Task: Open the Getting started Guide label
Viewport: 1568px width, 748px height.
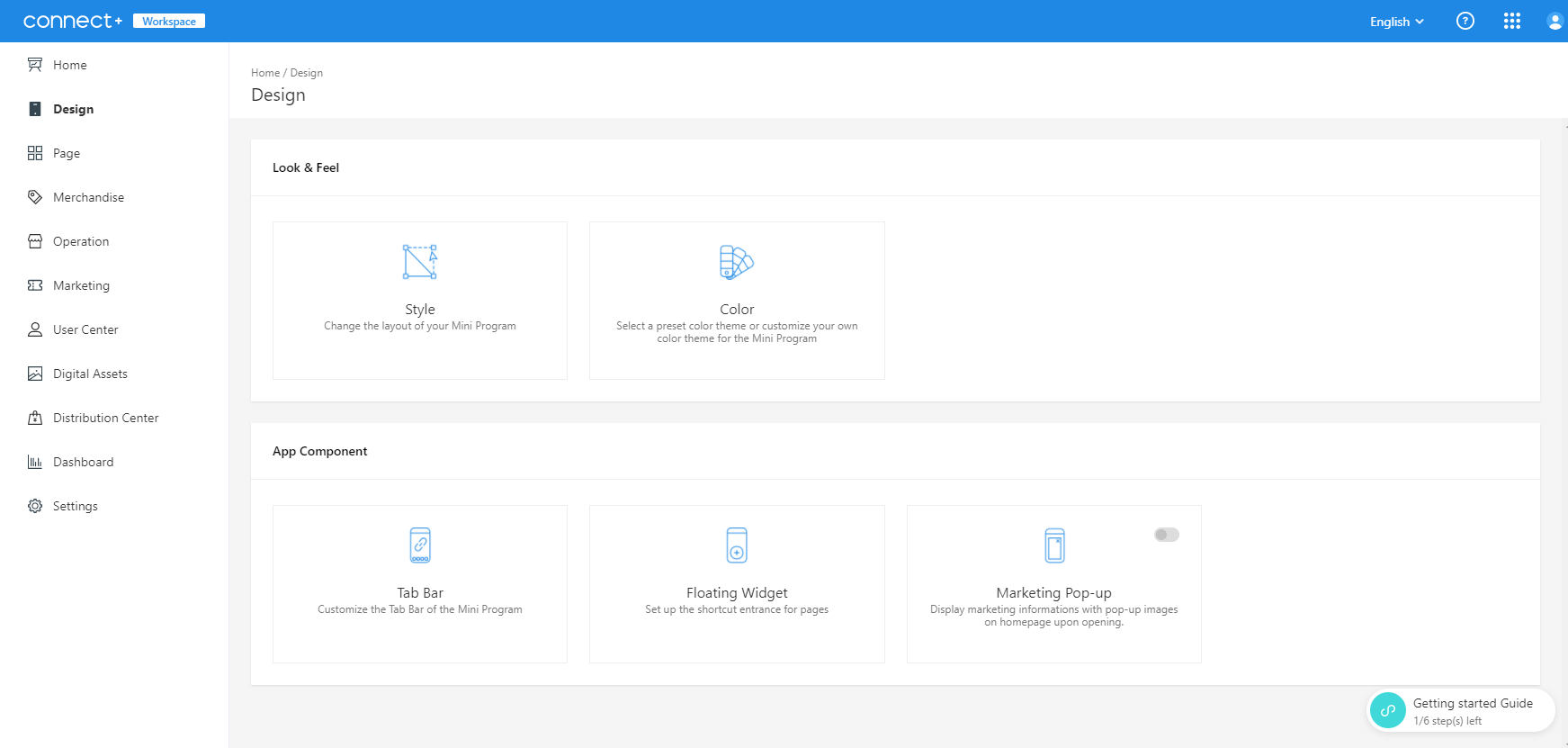Action: 1473,703
